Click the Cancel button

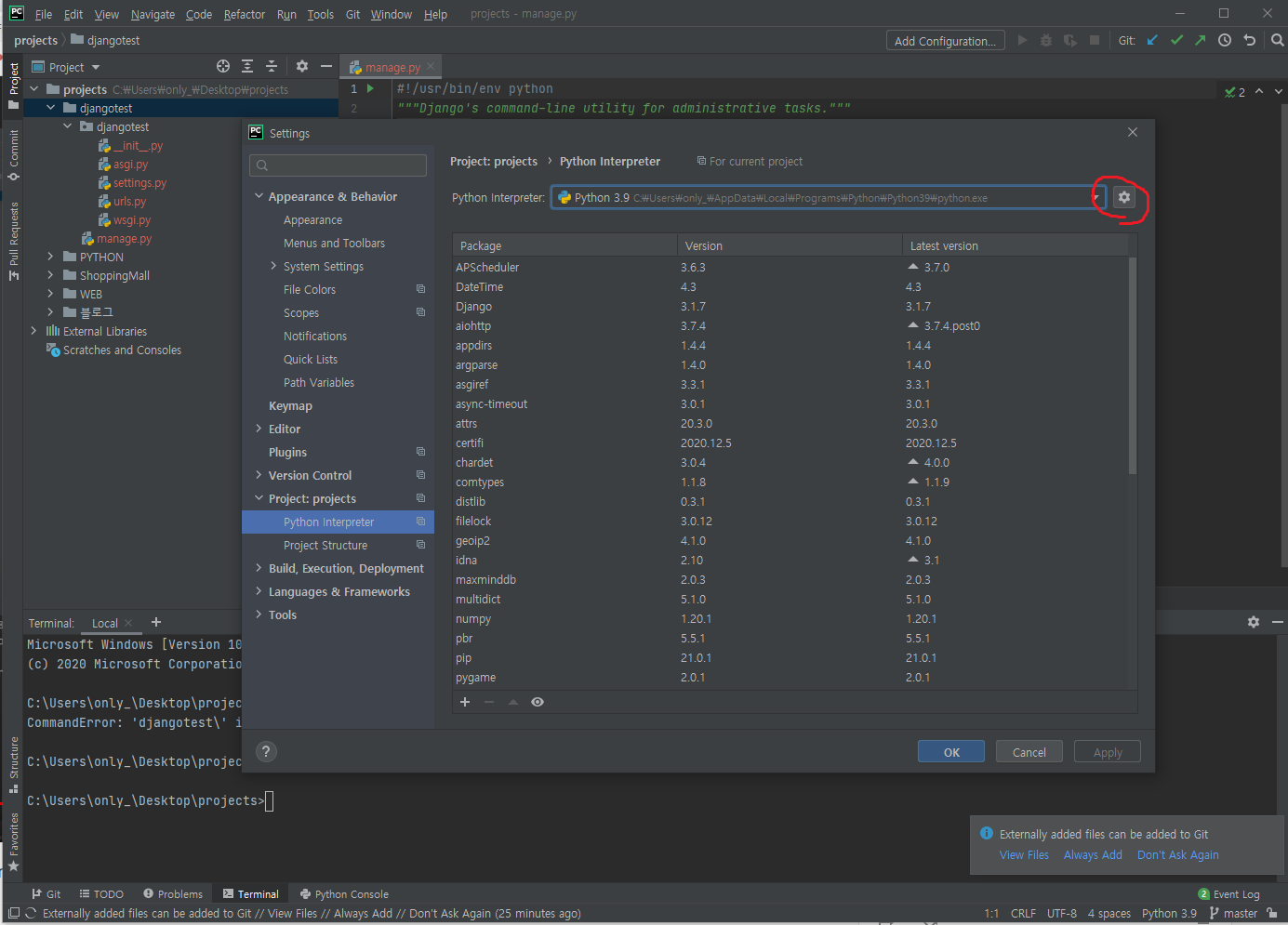point(1029,752)
